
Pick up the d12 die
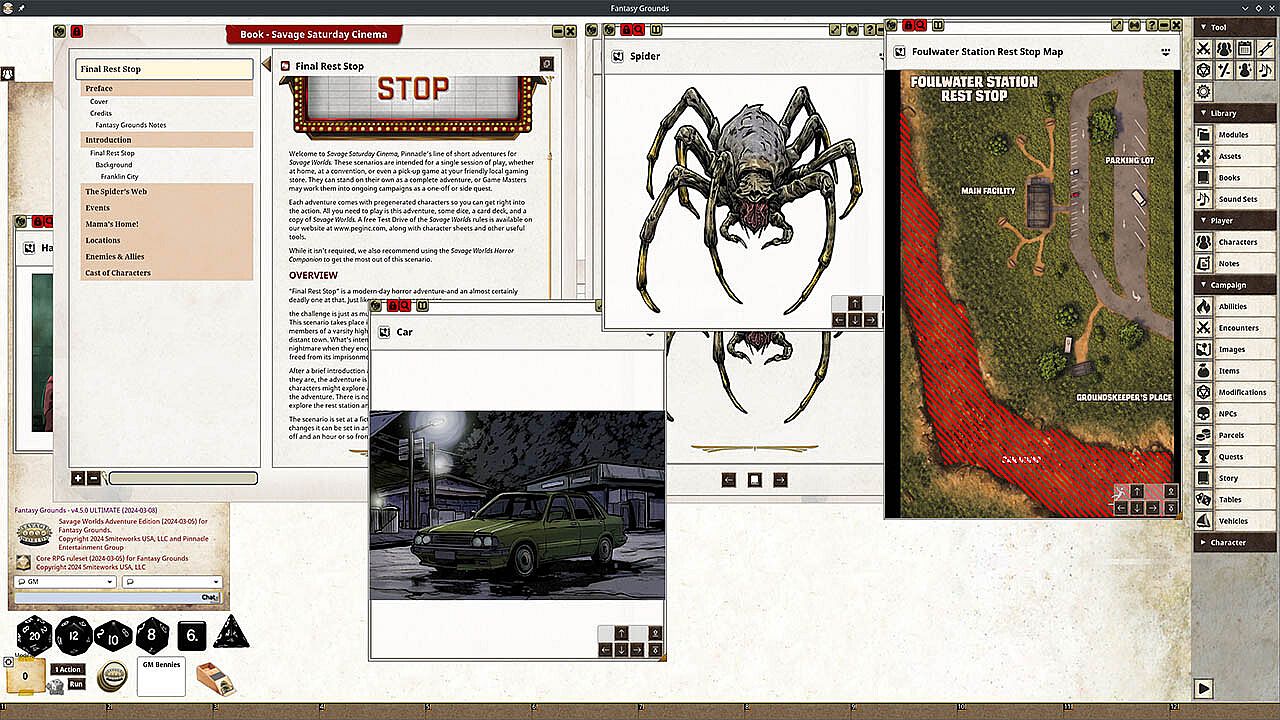pos(74,635)
